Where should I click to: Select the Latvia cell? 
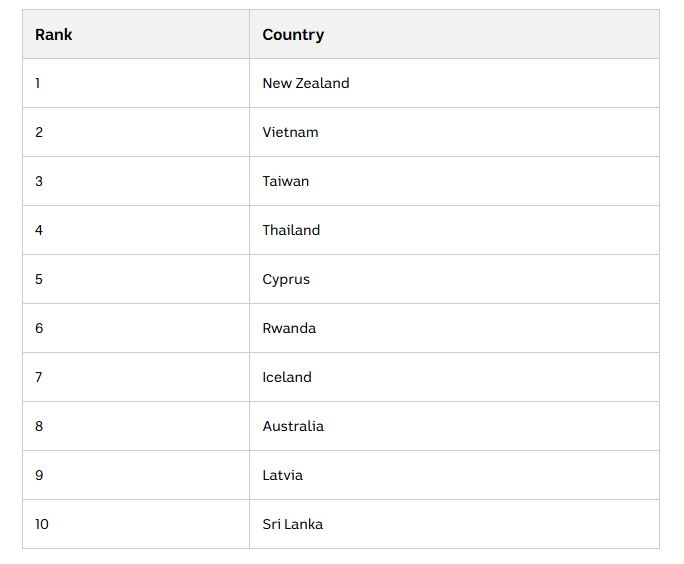(x=454, y=475)
